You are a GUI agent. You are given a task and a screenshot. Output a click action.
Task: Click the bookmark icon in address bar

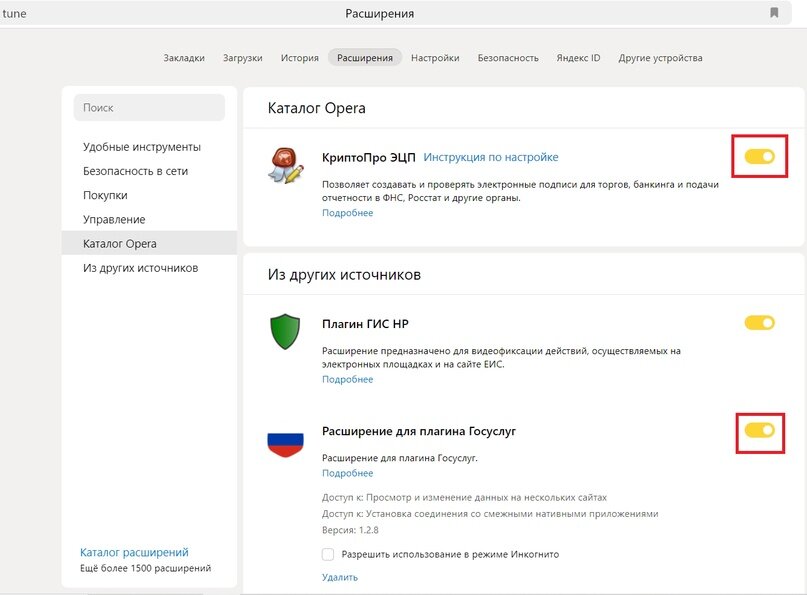774,13
